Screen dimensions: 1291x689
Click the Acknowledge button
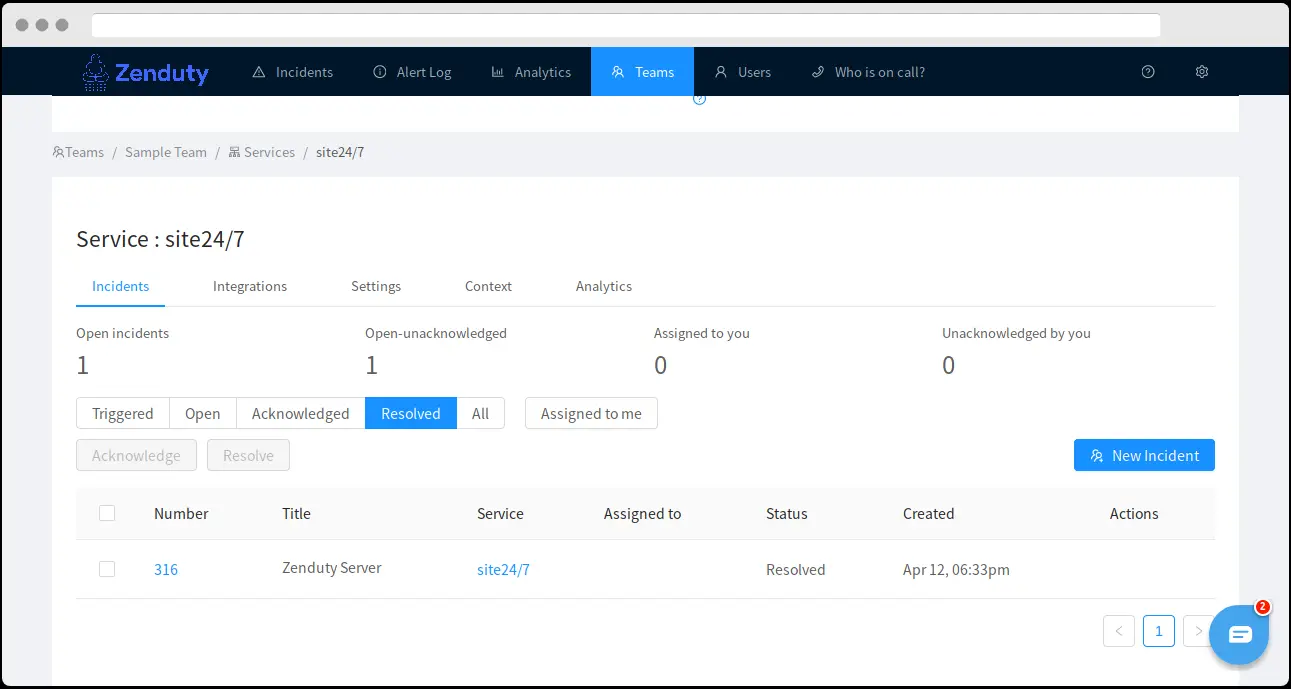click(136, 455)
